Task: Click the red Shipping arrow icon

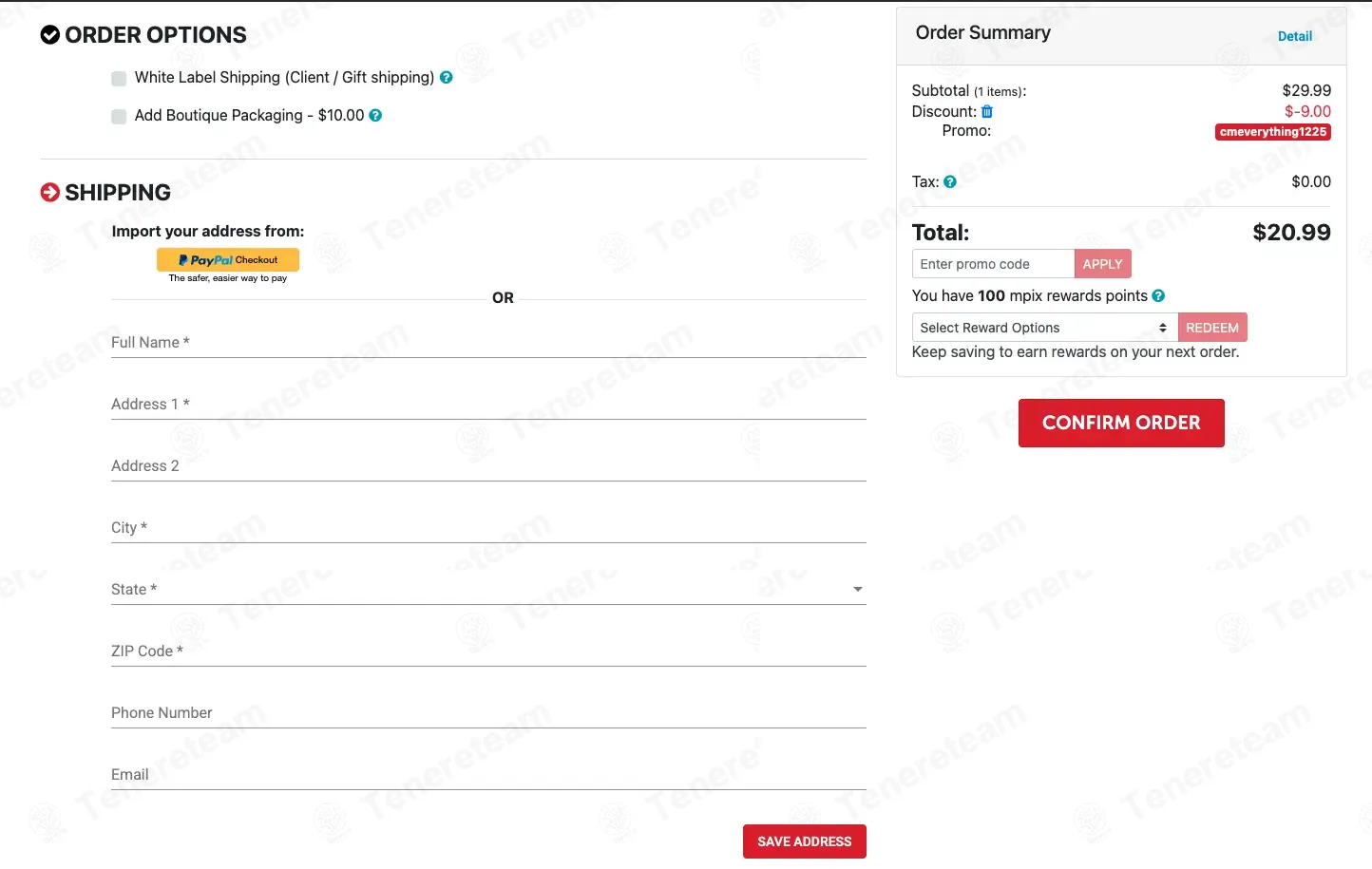Action: [50, 193]
